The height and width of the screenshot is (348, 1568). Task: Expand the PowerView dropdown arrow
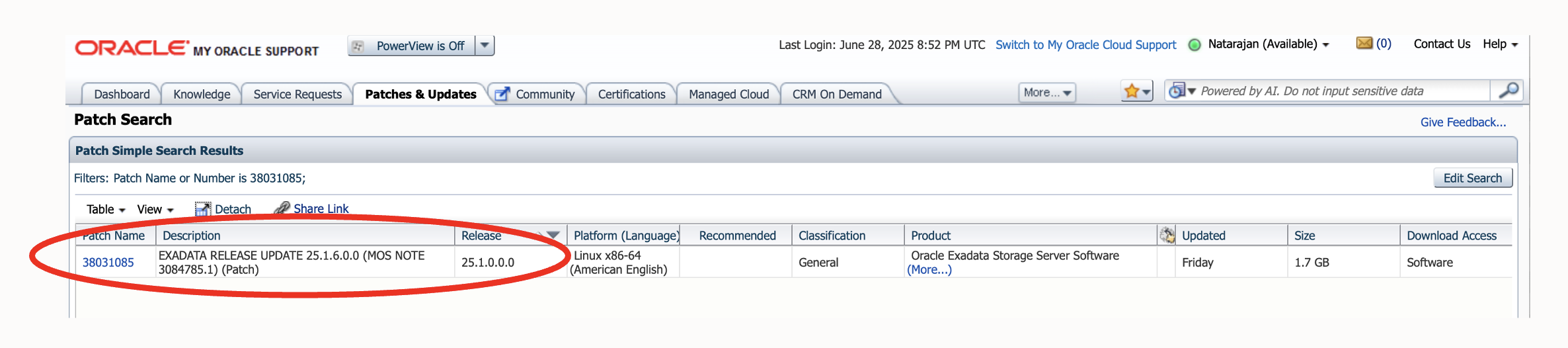tap(485, 46)
